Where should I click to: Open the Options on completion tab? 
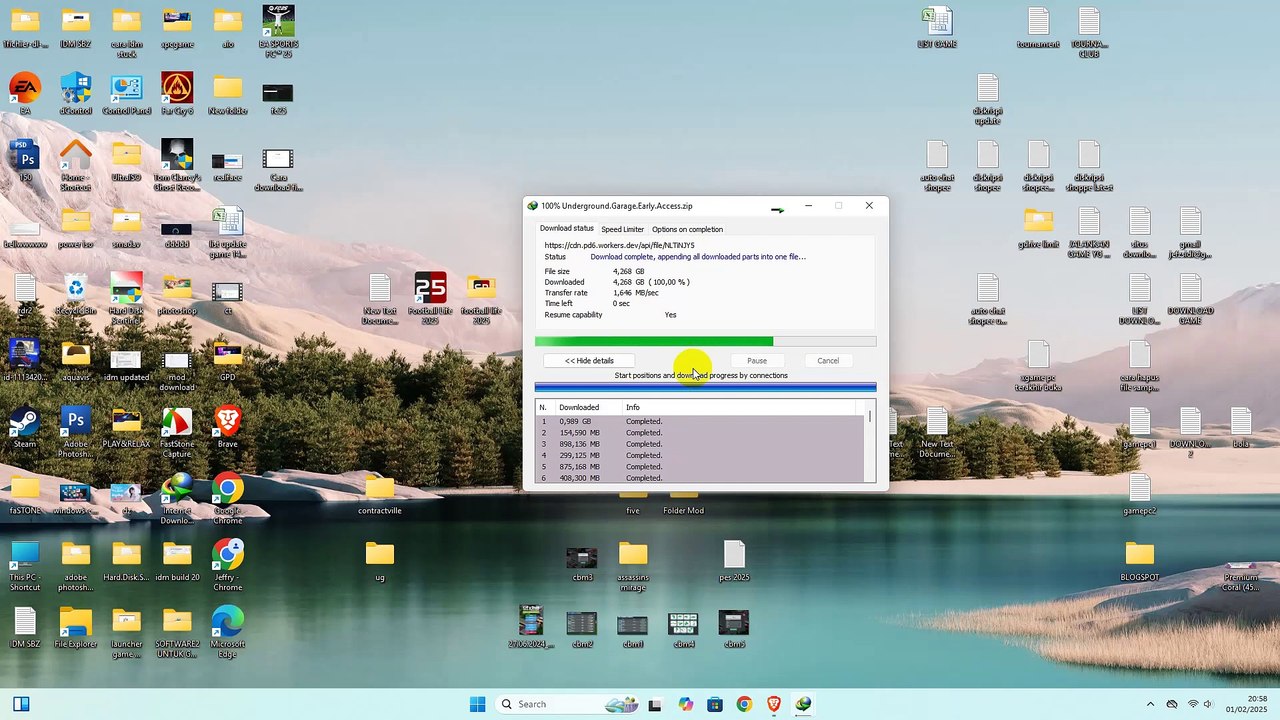pyautogui.click(x=687, y=229)
